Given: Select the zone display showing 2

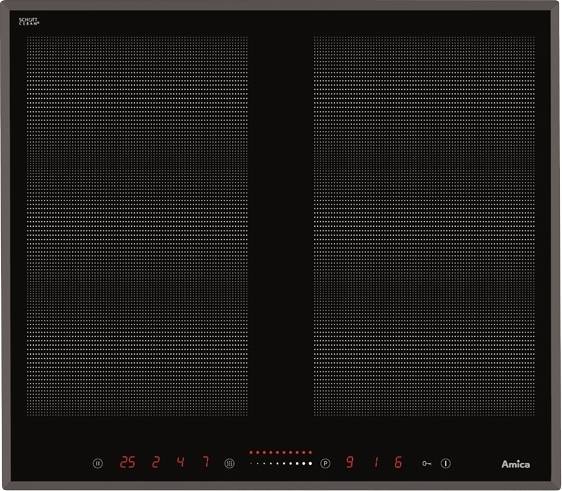Looking at the screenshot, I should tap(156, 462).
